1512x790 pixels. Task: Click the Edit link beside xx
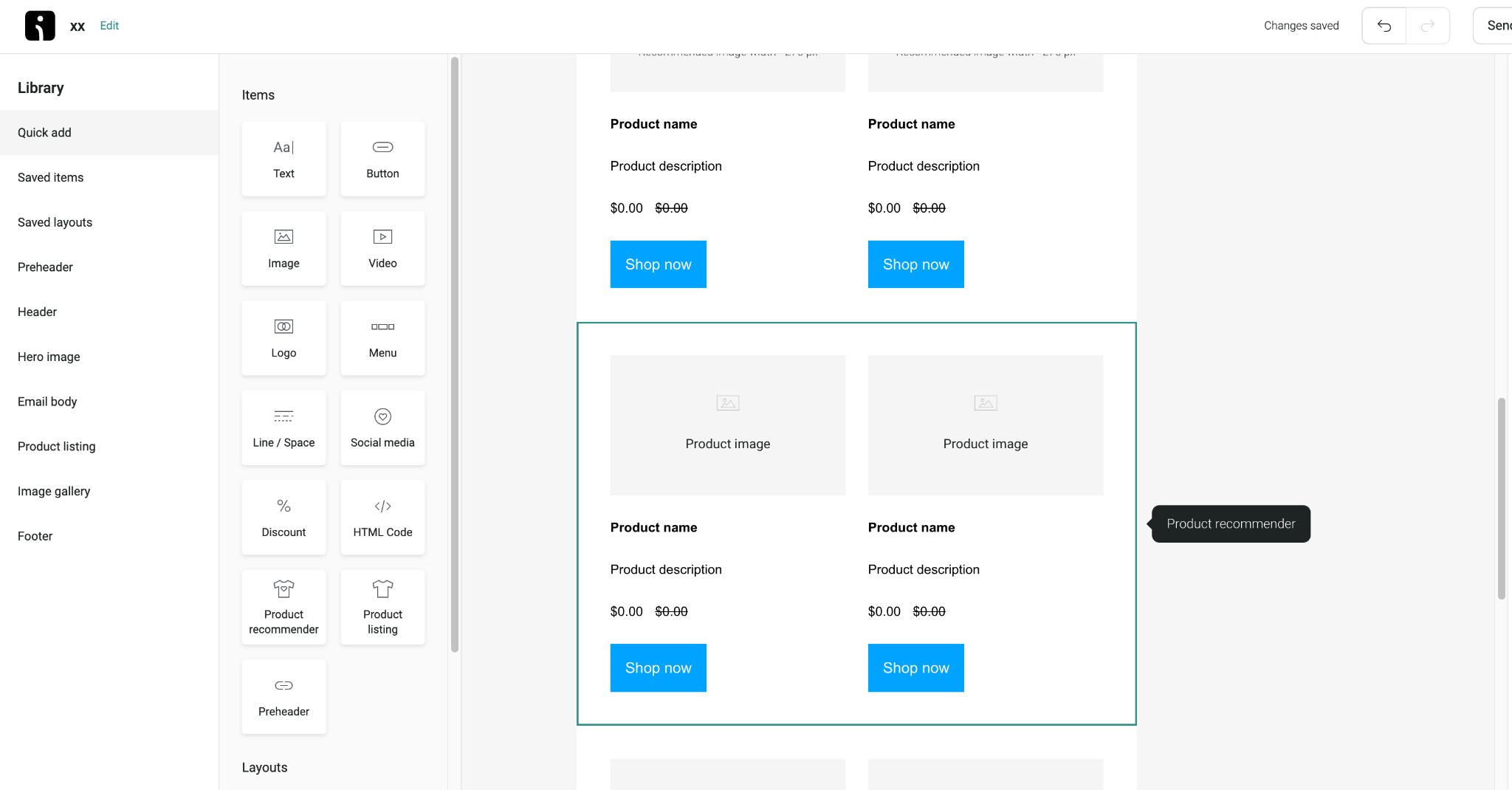[109, 25]
